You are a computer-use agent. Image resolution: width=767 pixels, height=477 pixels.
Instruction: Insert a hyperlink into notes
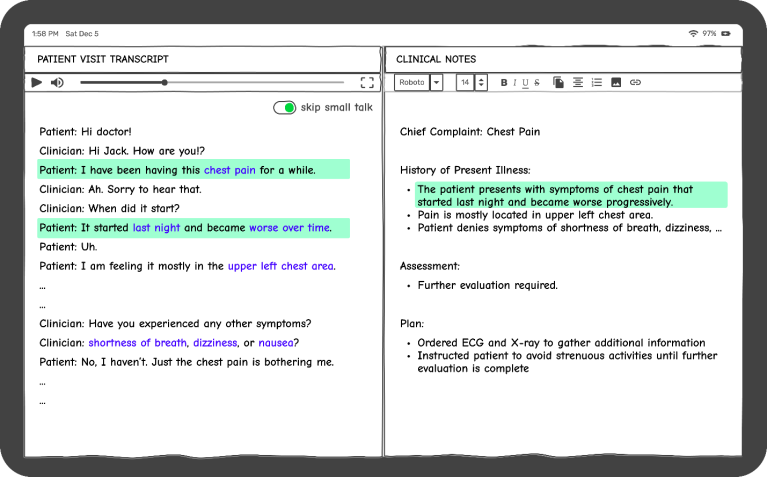(x=635, y=82)
